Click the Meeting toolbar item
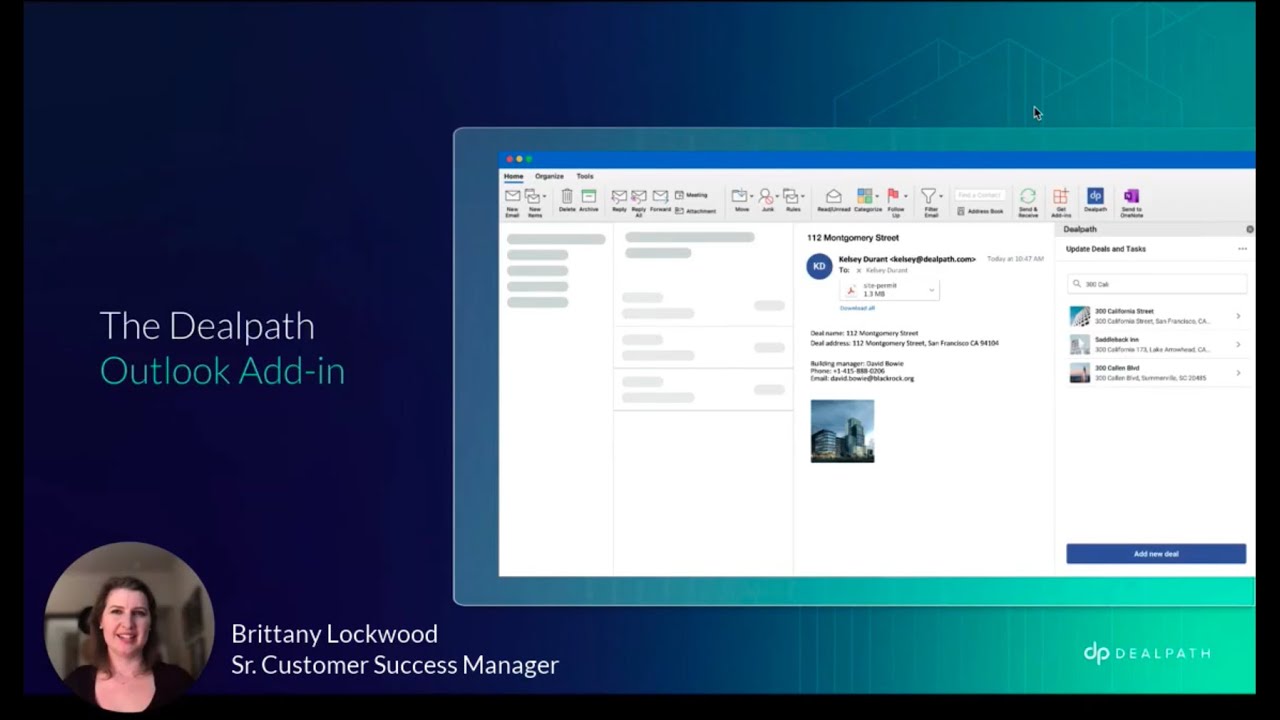This screenshot has width=1280, height=720. tap(692, 195)
